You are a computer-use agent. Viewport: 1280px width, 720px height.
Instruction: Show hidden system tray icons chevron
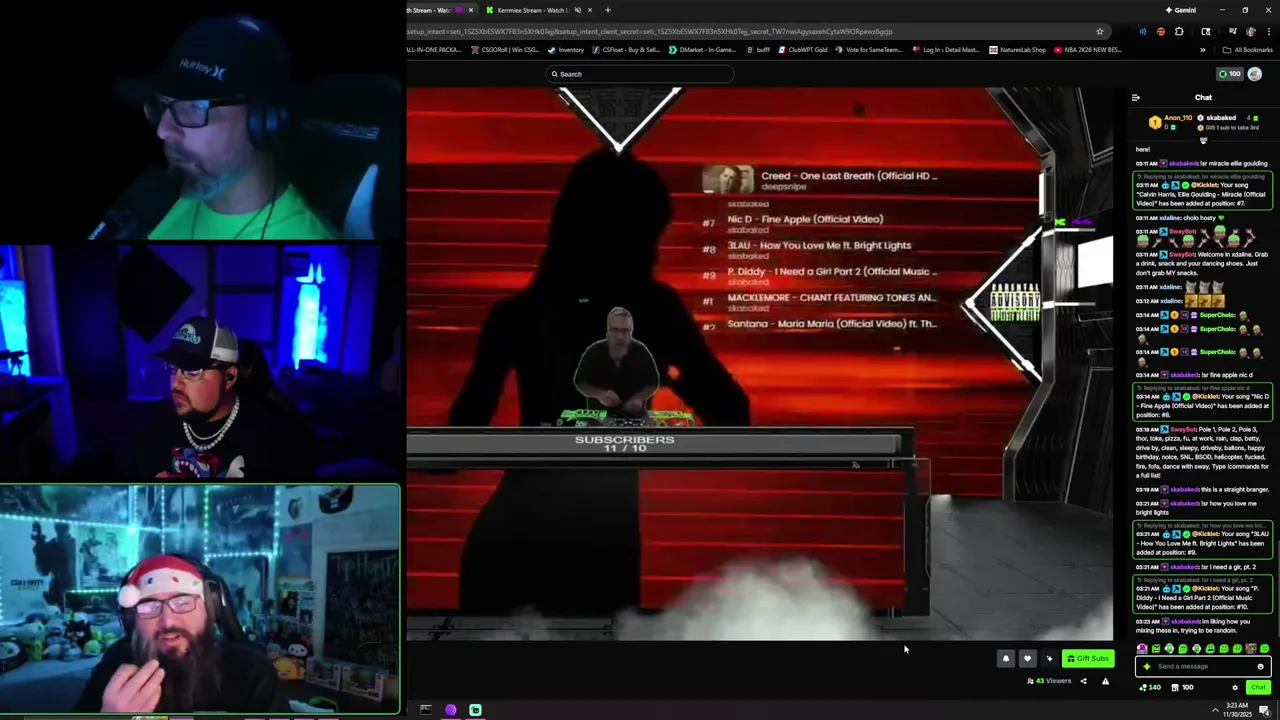click(x=1215, y=710)
